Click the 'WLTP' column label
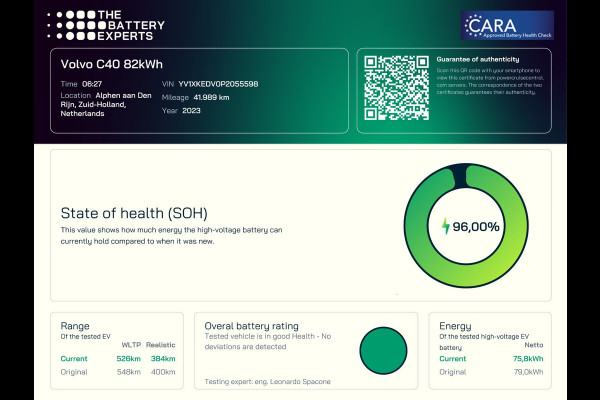This screenshot has height=400, width=600. pyautogui.click(x=131, y=345)
